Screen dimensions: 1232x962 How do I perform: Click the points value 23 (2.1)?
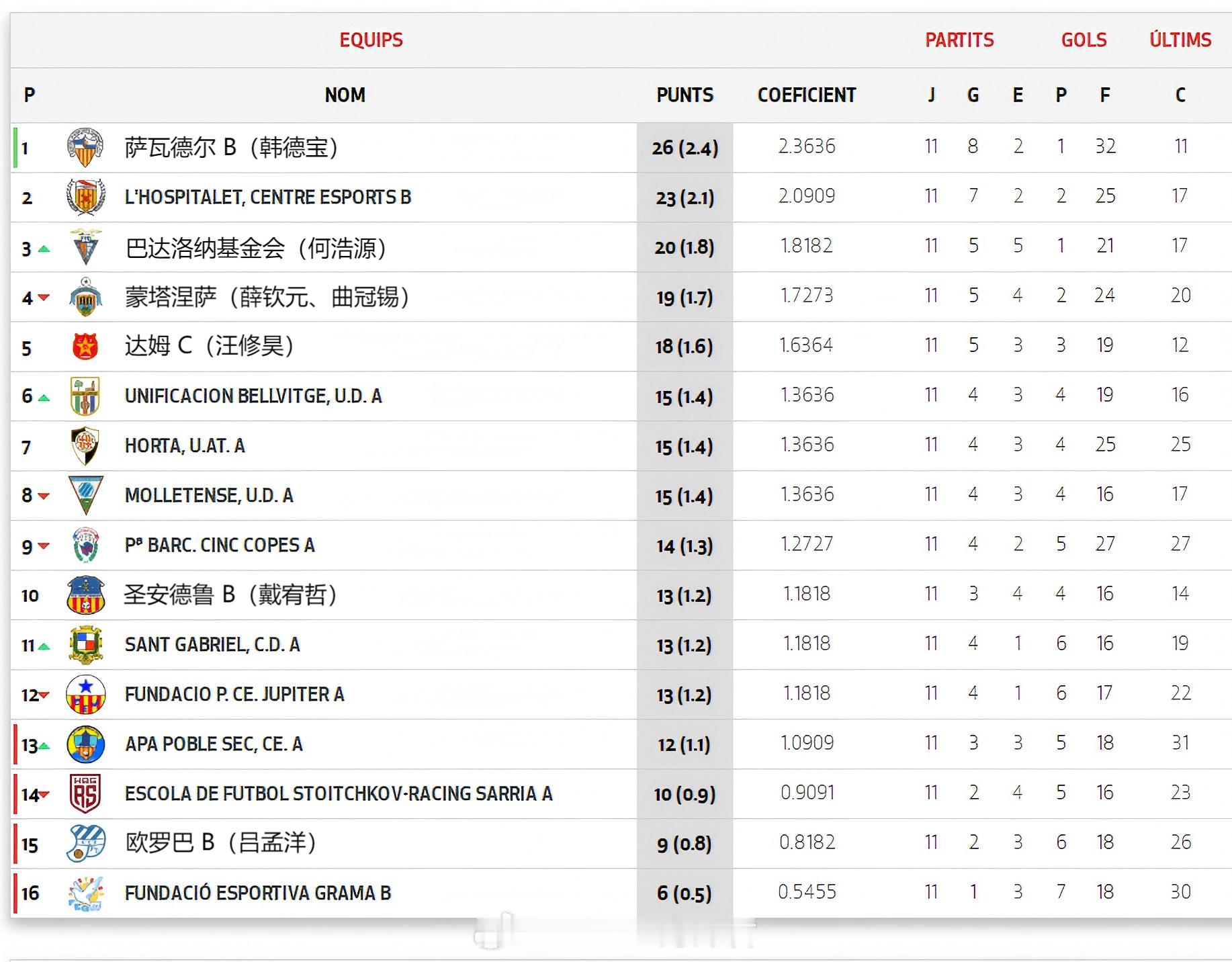[x=685, y=198]
